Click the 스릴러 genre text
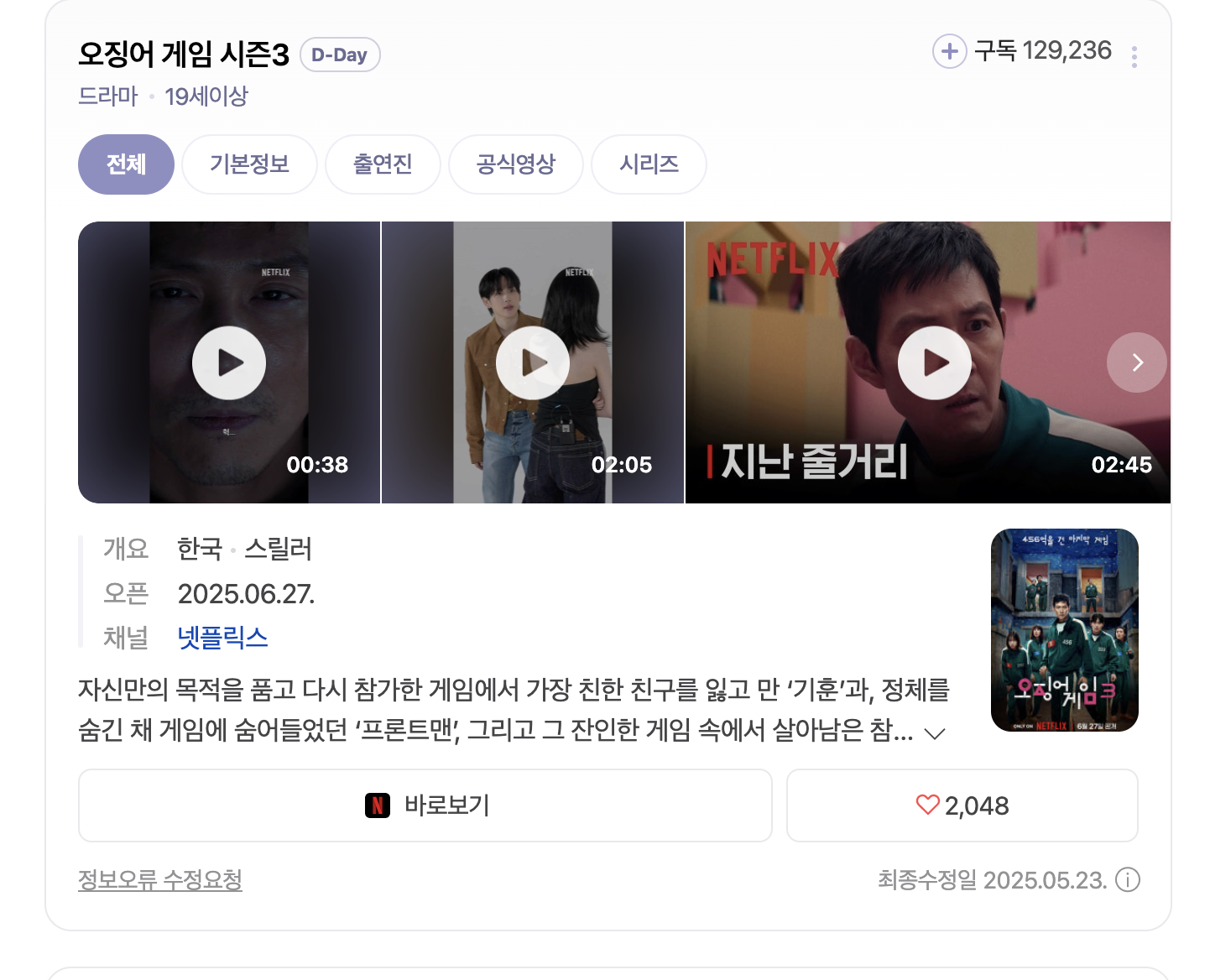This screenshot has width=1210, height=980. click(x=278, y=550)
